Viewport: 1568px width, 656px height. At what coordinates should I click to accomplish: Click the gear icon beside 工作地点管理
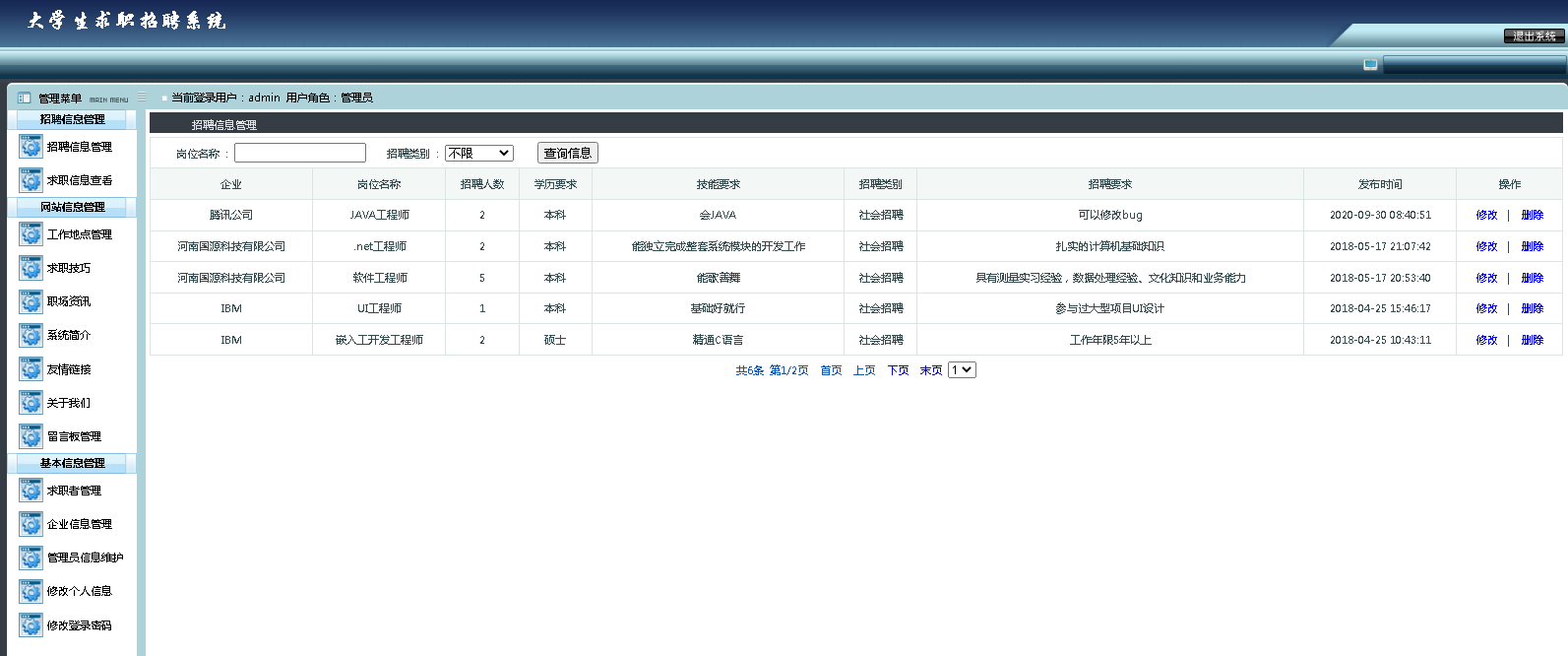[x=31, y=234]
